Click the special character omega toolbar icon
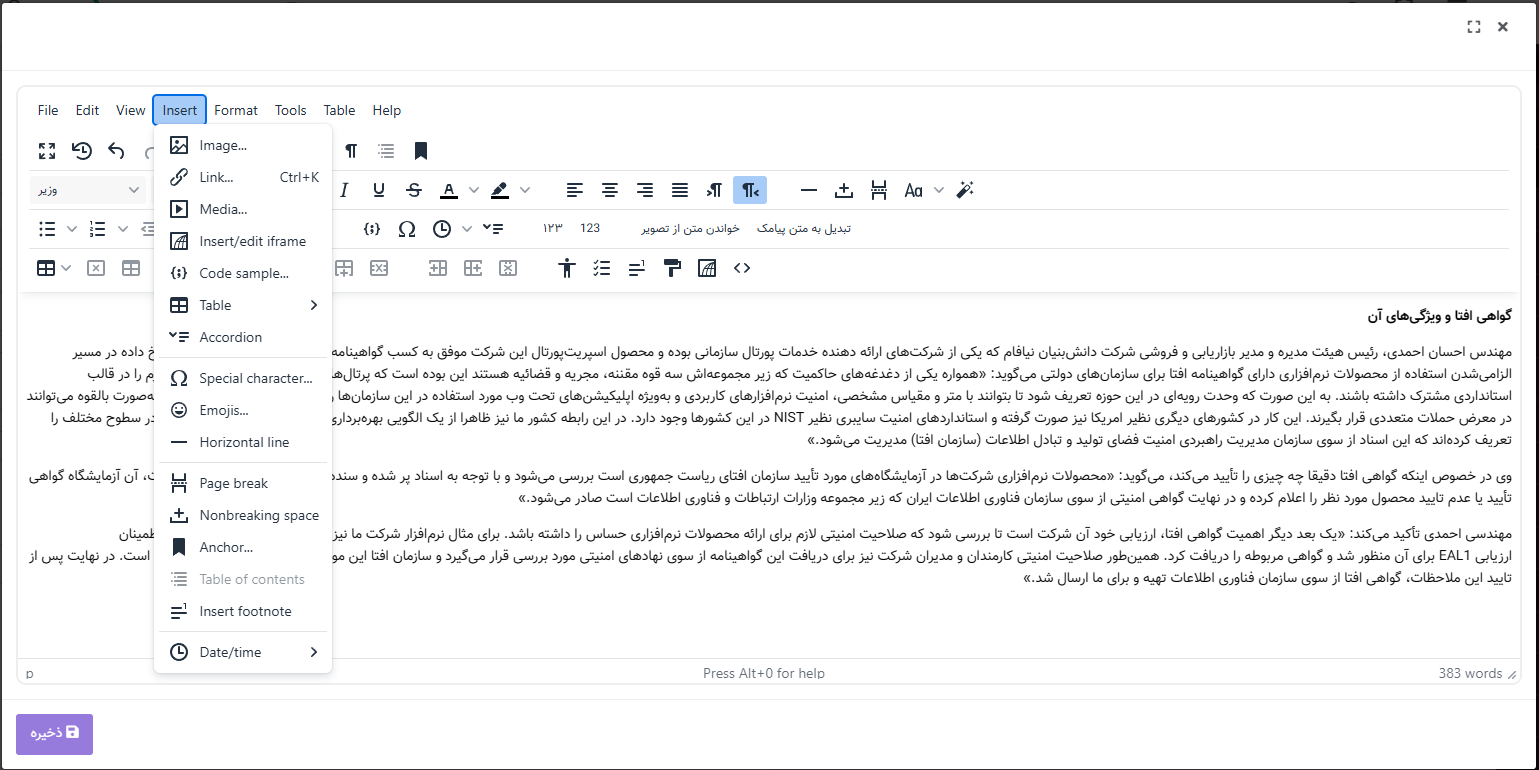The height and width of the screenshot is (770, 1539). 407,229
